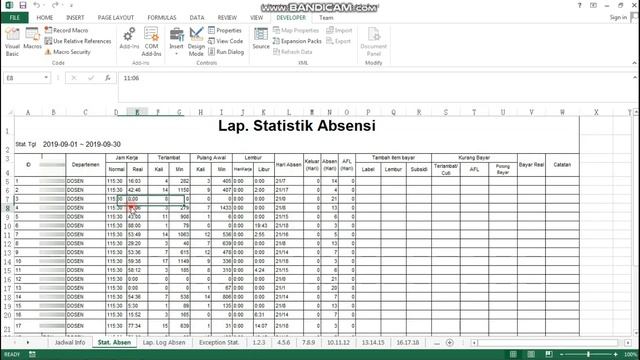This screenshot has height=360, width=640.
Task: Switch to the REVIEW ribbon tab
Action: [227, 18]
